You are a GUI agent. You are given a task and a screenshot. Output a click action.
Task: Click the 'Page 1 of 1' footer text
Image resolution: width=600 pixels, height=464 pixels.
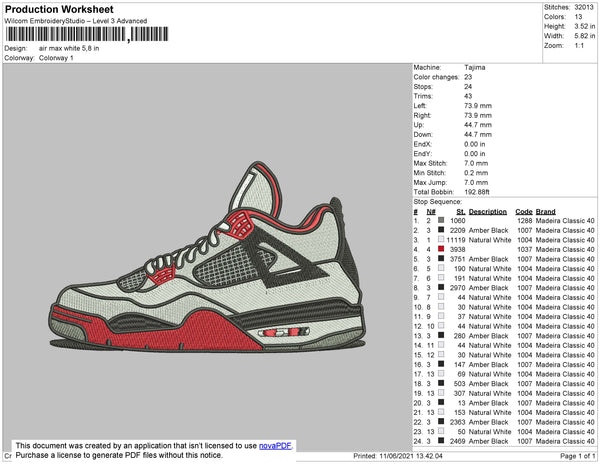[577, 456]
